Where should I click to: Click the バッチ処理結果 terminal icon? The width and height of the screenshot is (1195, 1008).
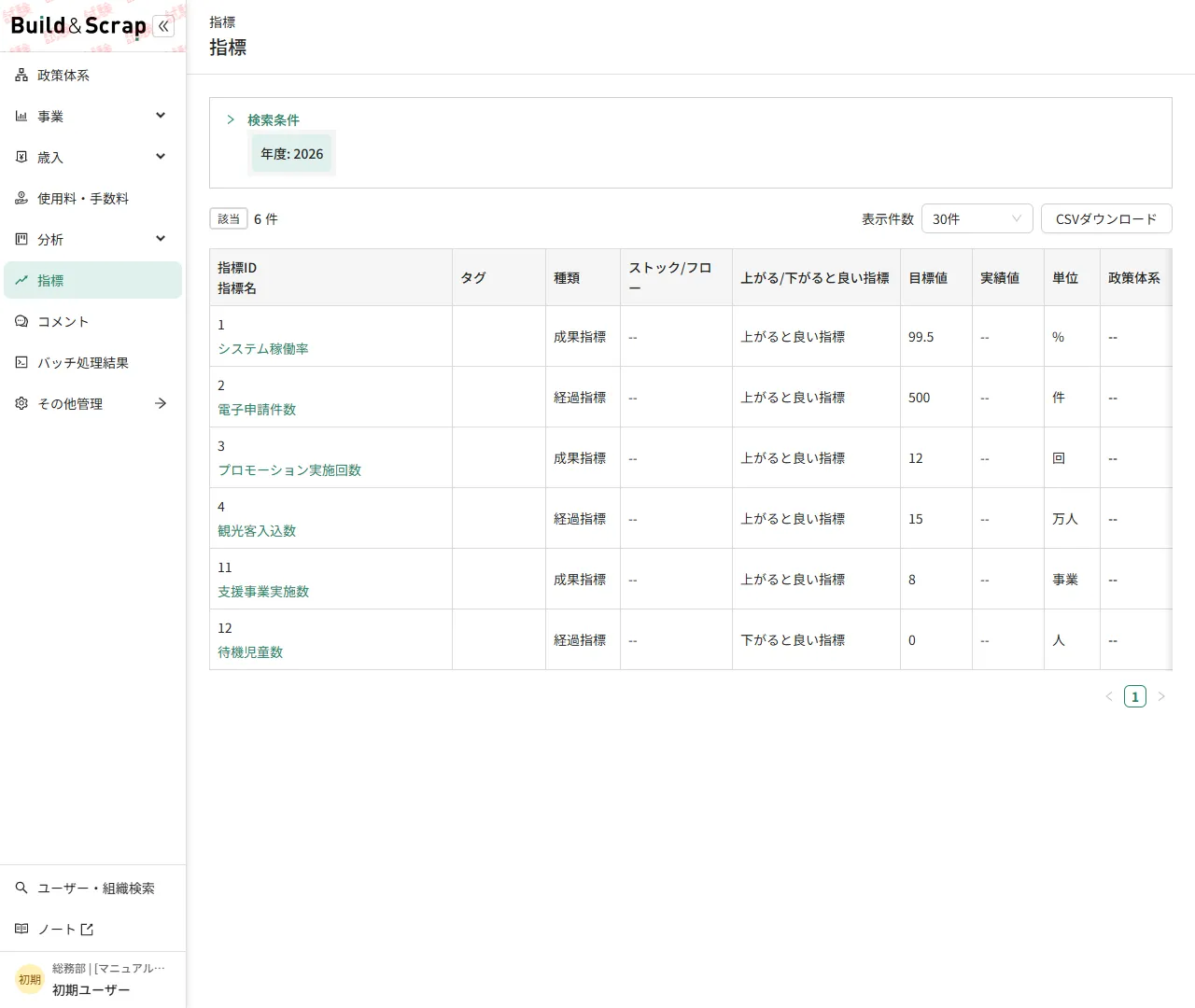coord(21,362)
